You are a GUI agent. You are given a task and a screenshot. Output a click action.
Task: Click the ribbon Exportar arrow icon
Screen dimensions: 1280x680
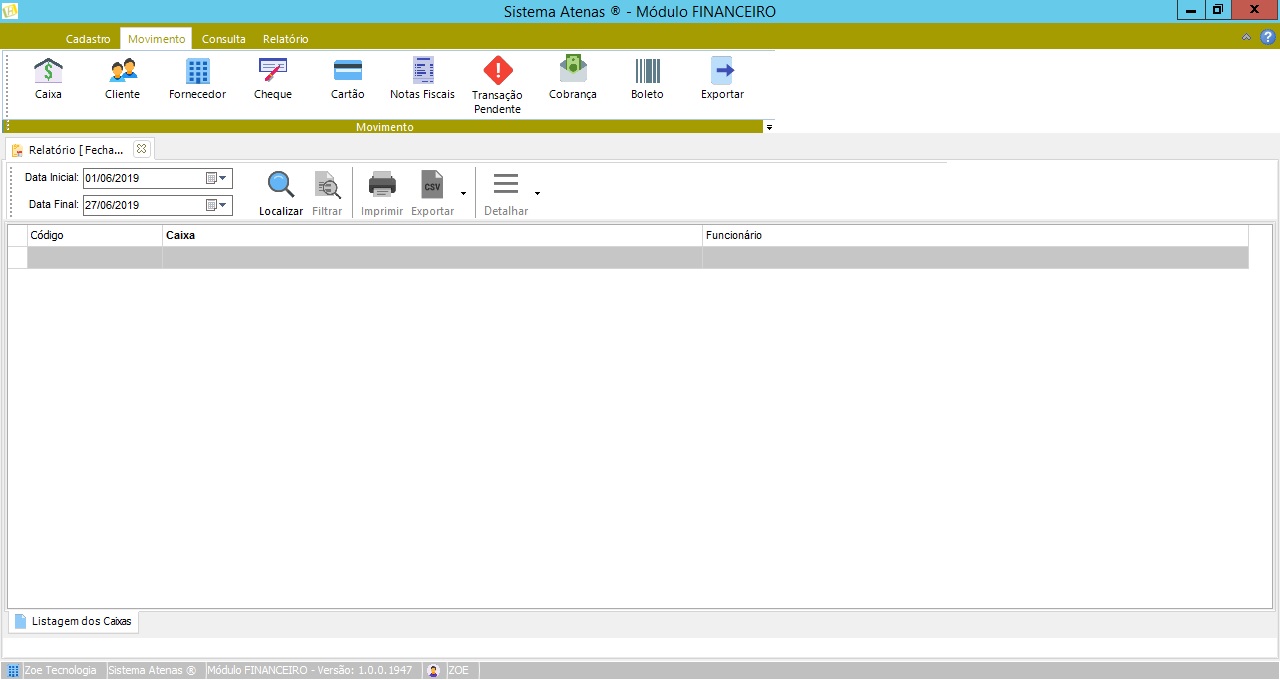pyautogui.click(x=722, y=70)
